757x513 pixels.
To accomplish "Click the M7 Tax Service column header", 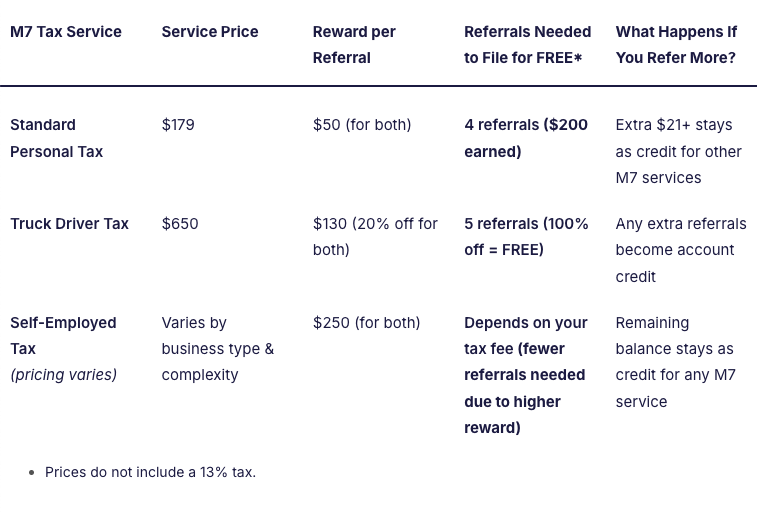I will 66,32.
